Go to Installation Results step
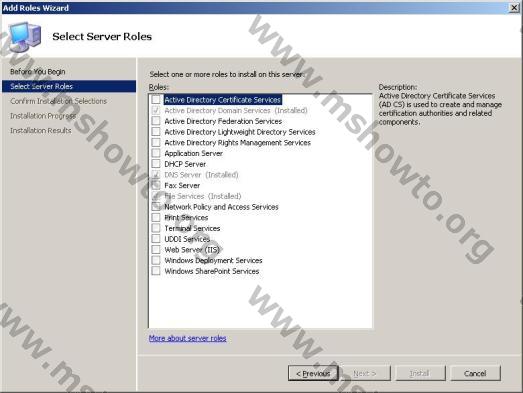 (x=41, y=130)
